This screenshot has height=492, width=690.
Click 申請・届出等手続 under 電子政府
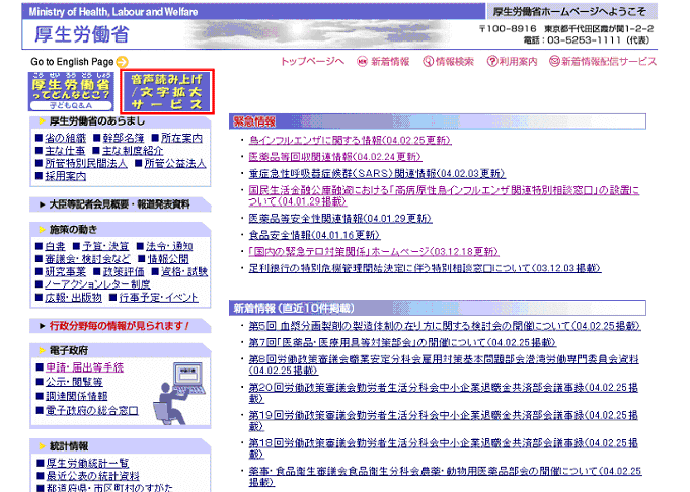pyautogui.click(x=84, y=367)
